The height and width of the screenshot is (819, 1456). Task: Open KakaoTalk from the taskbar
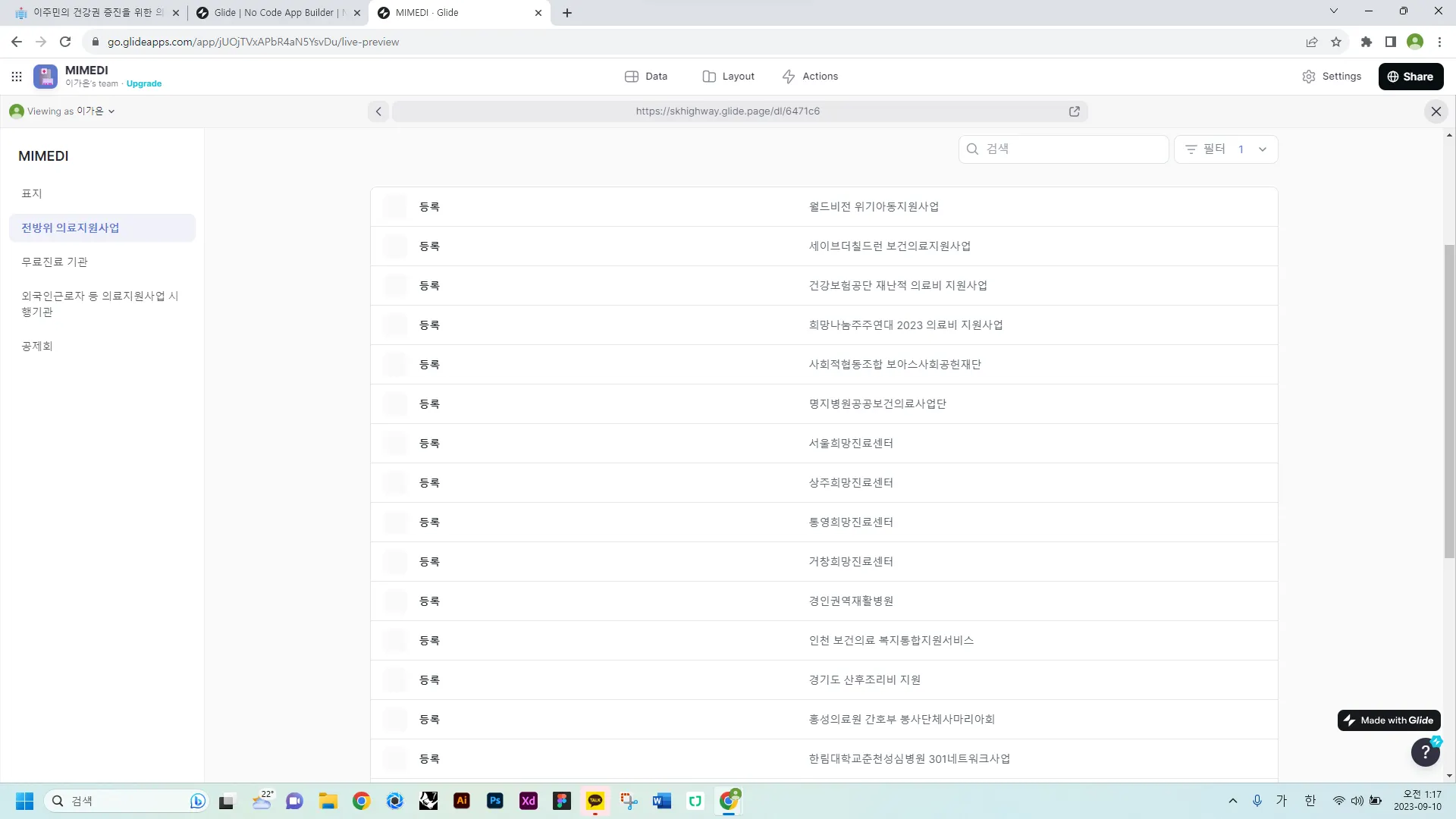595,801
